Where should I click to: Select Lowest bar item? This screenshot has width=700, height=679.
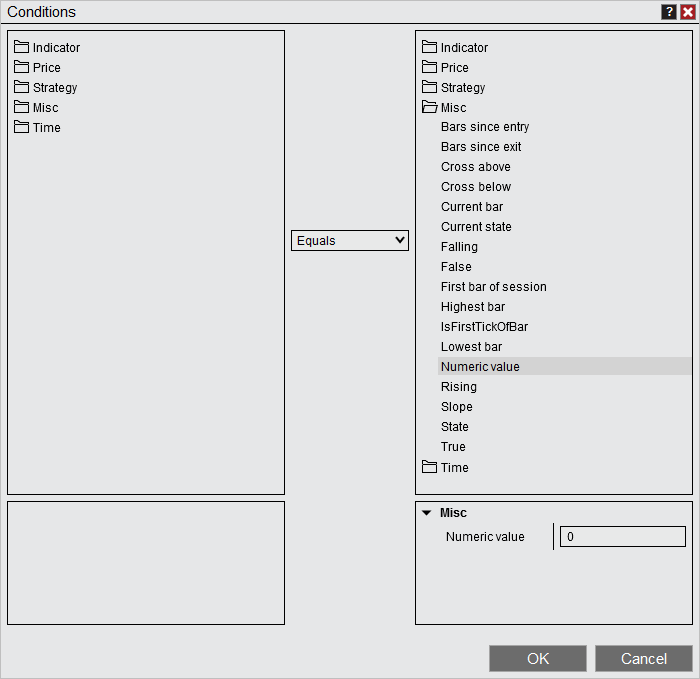click(471, 347)
